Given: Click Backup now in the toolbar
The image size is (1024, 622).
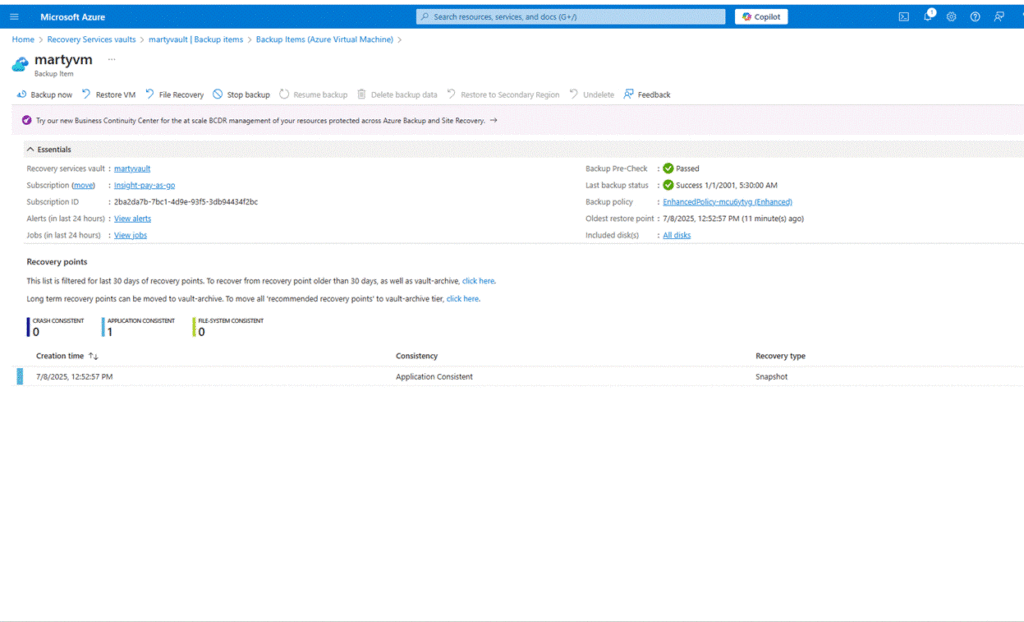Looking at the screenshot, I should click(x=44, y=95).
